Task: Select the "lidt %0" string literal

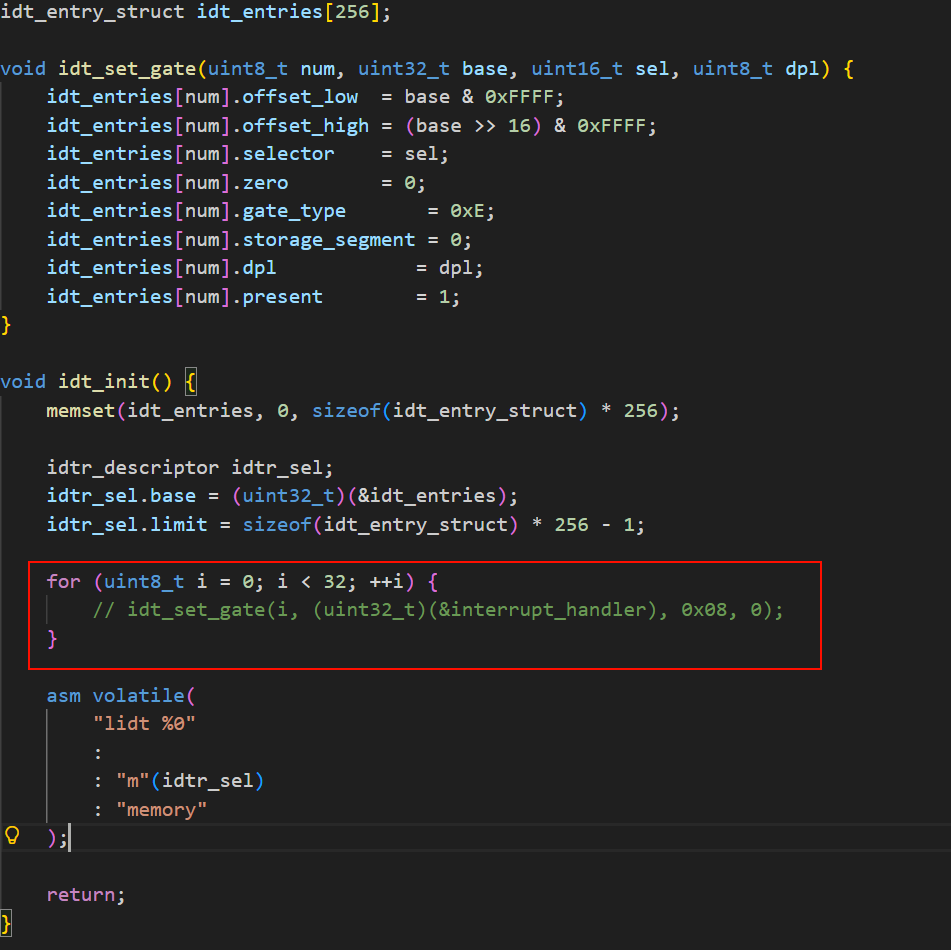Action: pos(144,723)
